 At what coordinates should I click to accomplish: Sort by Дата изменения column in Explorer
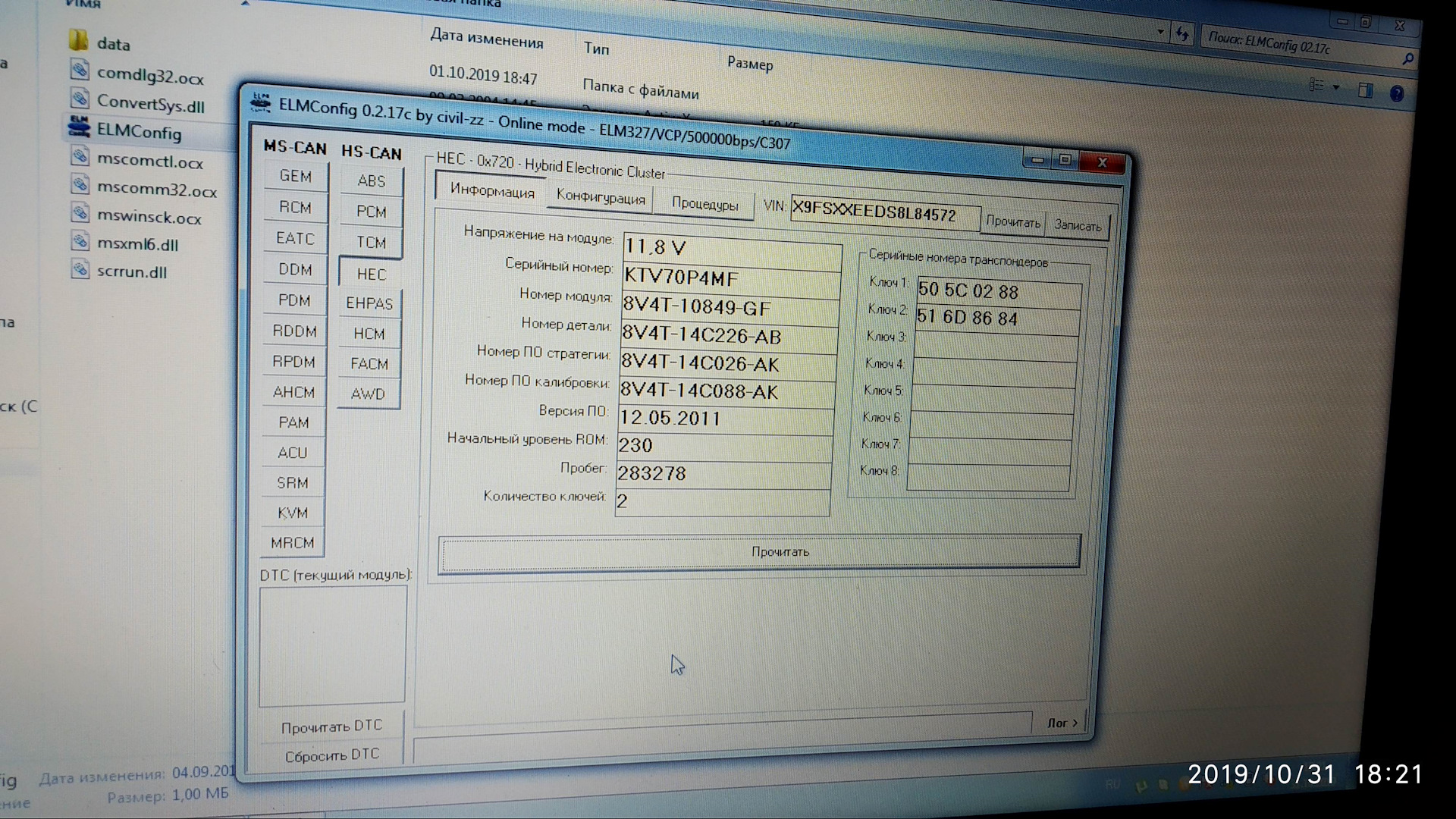tap(487, 38)
